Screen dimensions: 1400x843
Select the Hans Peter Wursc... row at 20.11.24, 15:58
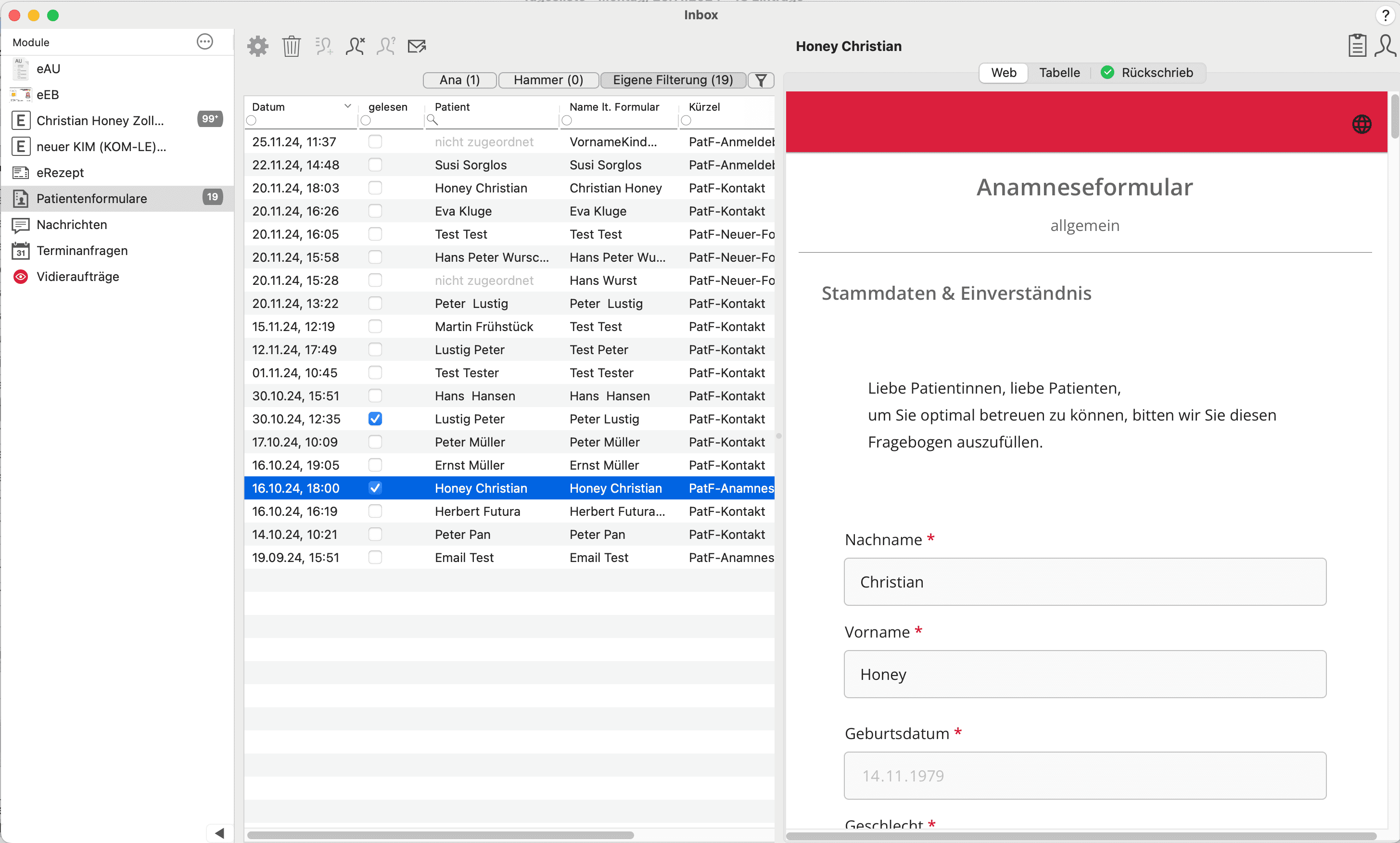tap(509, 257)
